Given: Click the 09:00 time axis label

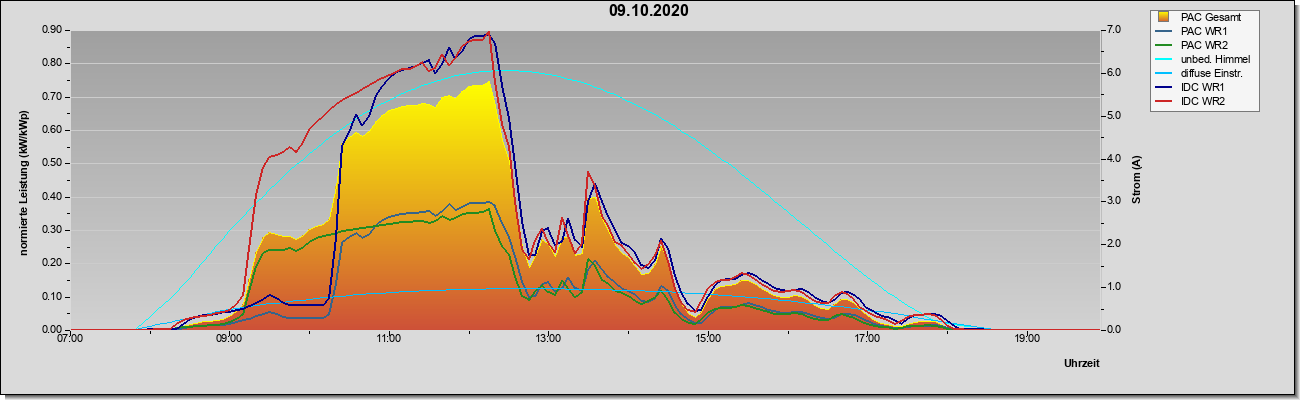Looking at the screenshot, I should tap(229, 339).
